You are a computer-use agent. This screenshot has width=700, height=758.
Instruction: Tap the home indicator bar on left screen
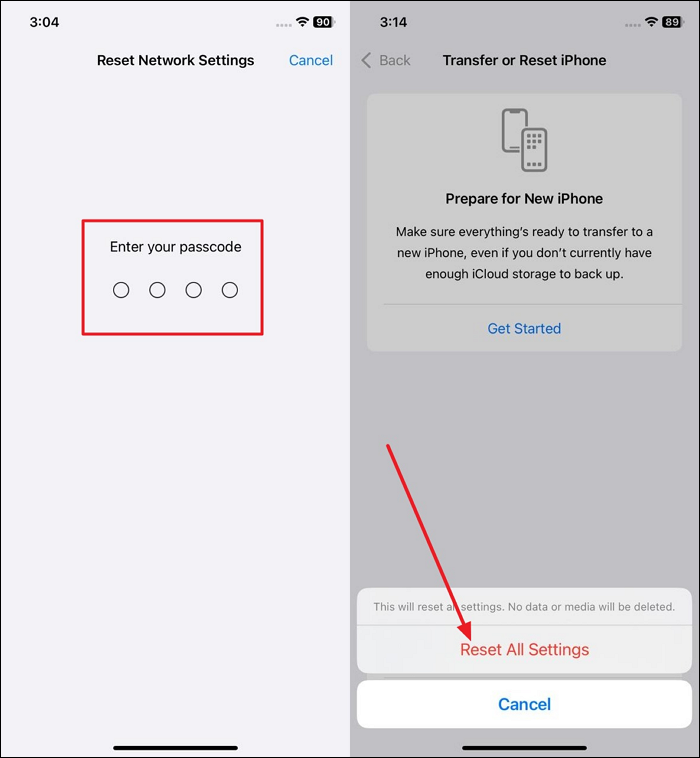point(175,748)
